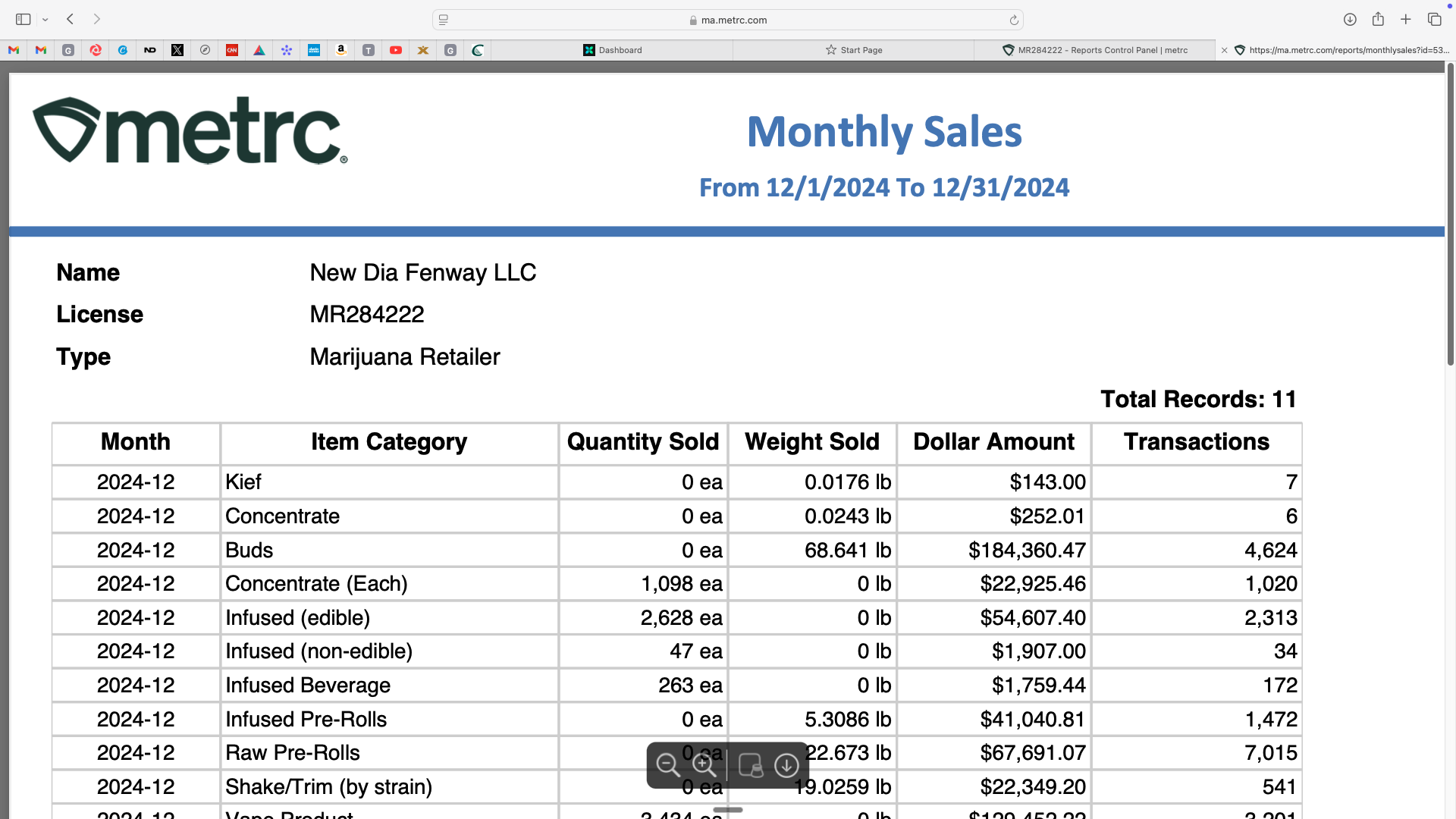Switch to the Start Page tab

[x=854, y=50]
